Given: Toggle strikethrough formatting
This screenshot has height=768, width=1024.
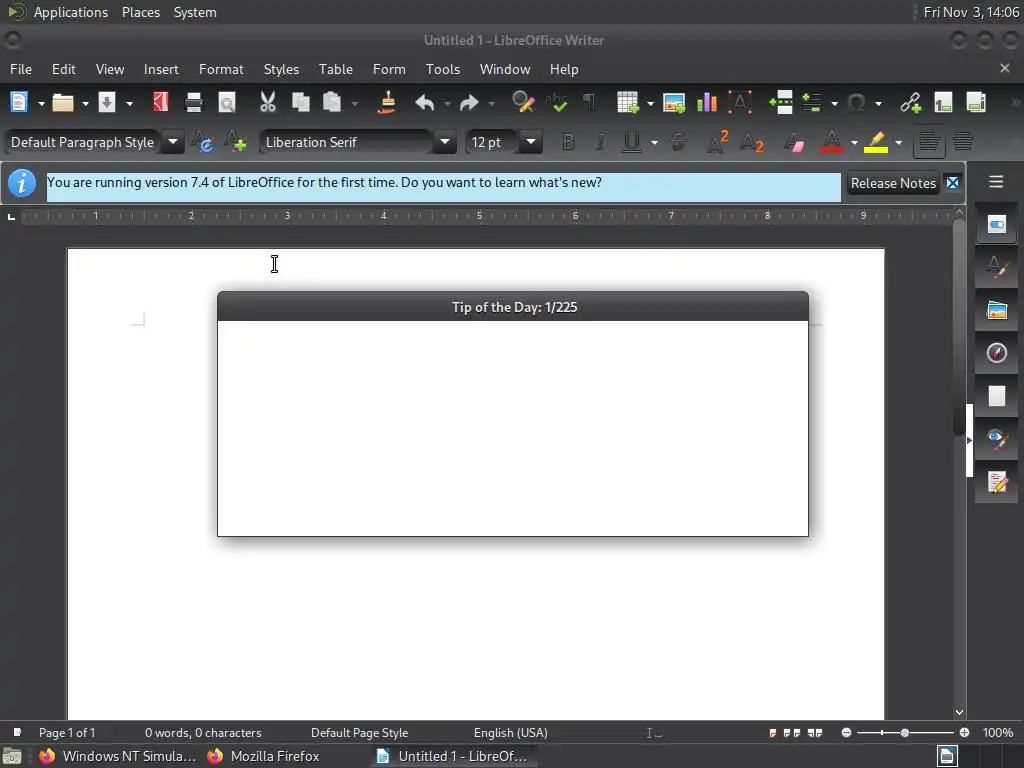Looking at the screenshot, I should pyautogui.click(x=679, y=142).
